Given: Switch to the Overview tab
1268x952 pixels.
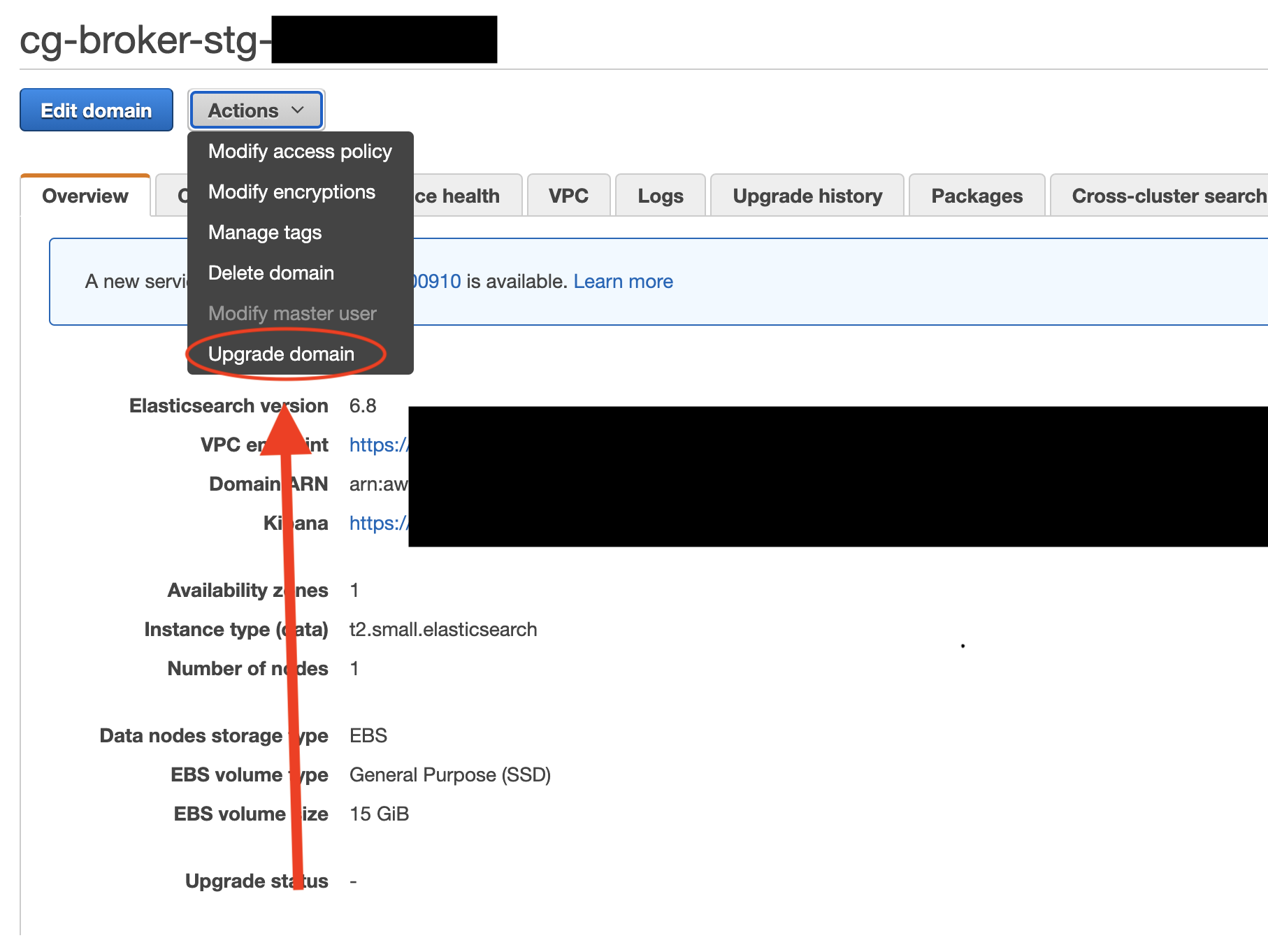Looking at the screenshot, I should [85, 196].
